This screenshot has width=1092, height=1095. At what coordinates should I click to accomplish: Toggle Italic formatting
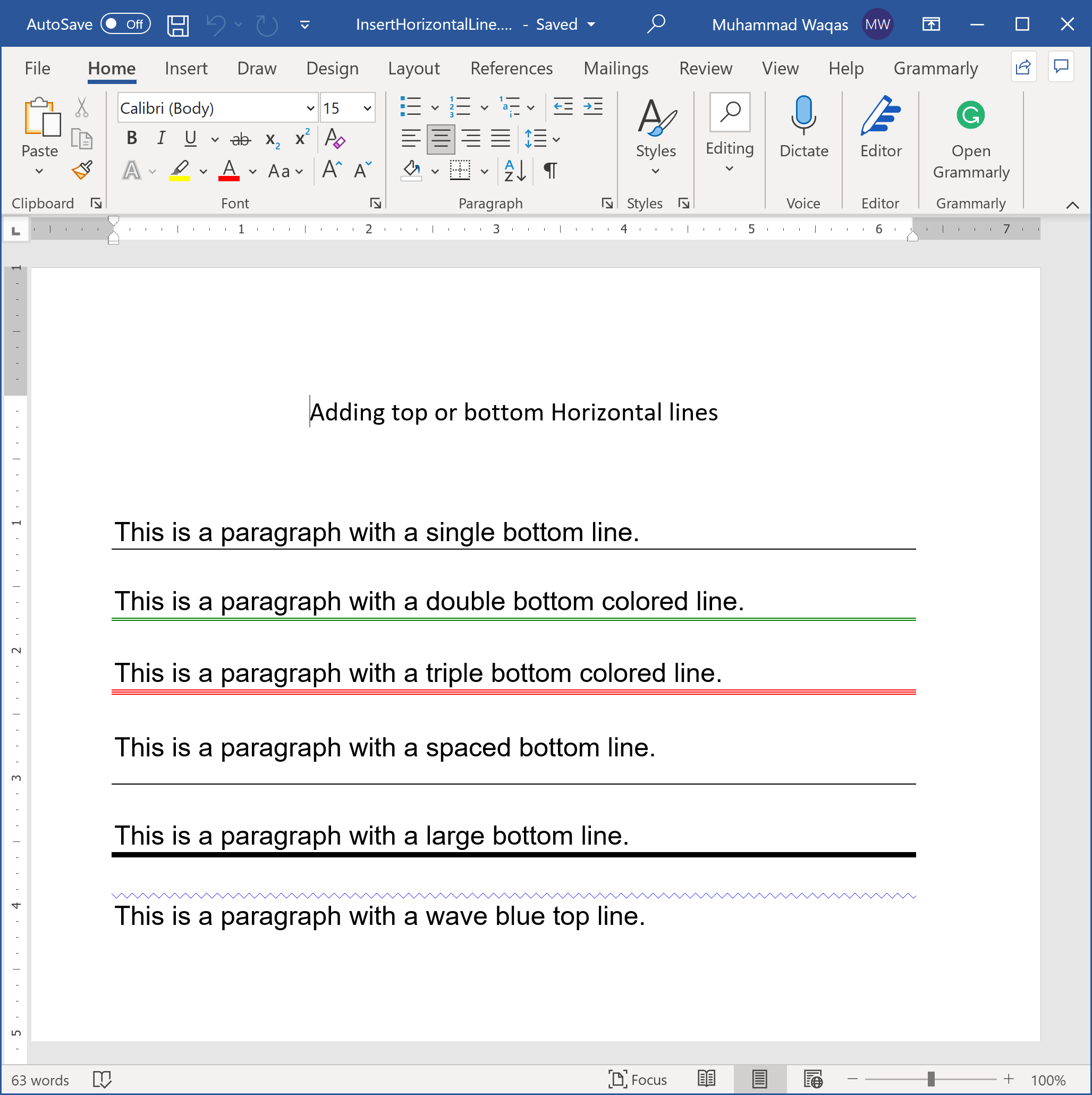tap(161, 138)
